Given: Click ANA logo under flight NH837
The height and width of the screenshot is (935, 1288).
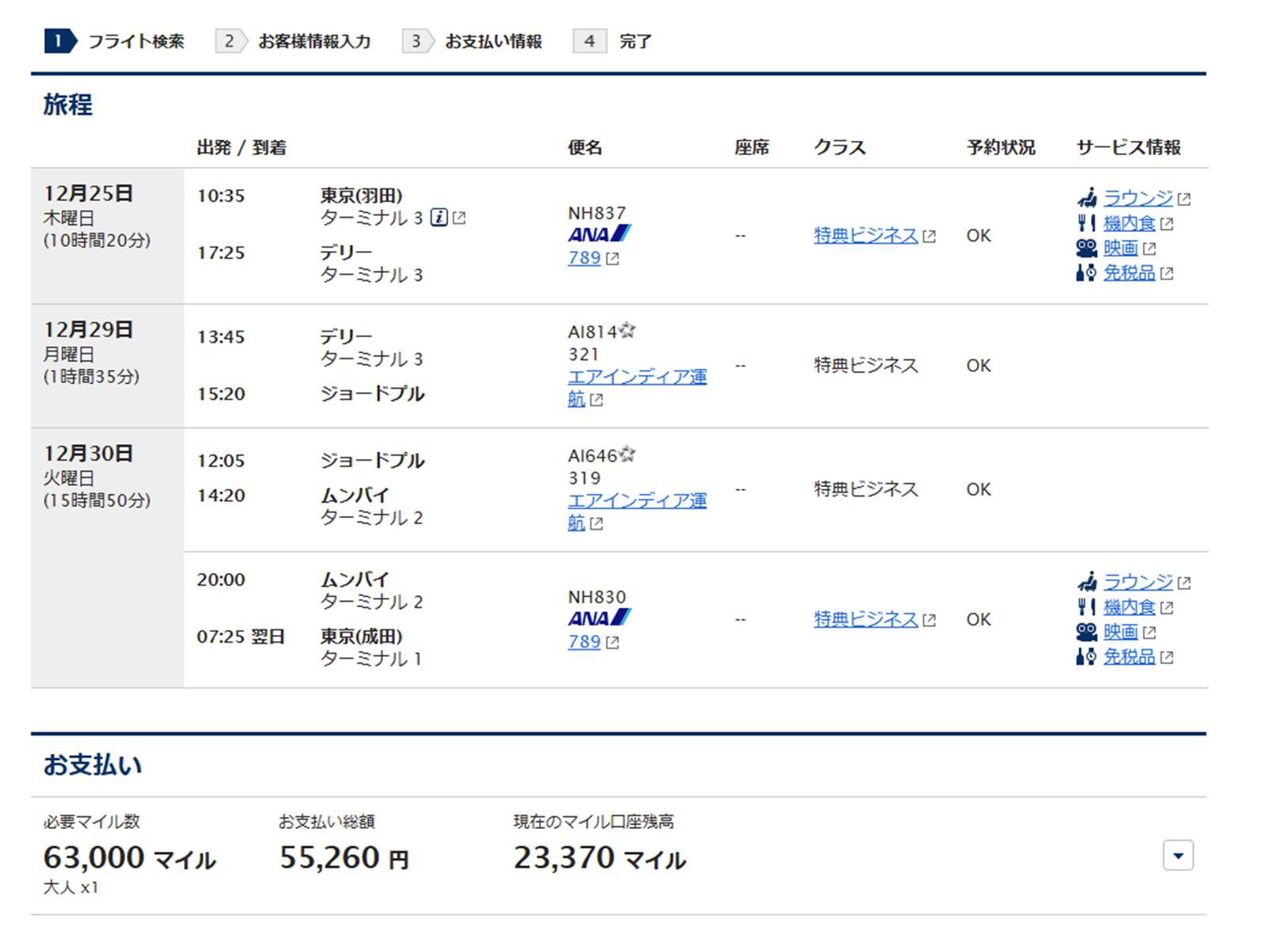Looking at the screenshot, I should (x=599, y=234).
